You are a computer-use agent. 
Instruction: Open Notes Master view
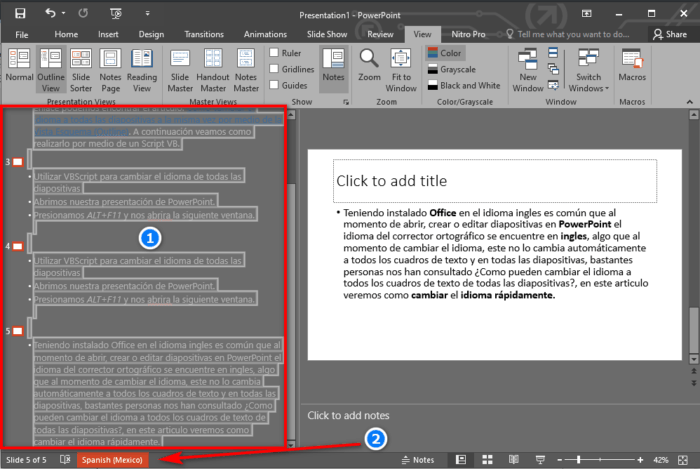click(x=246, y=70)
